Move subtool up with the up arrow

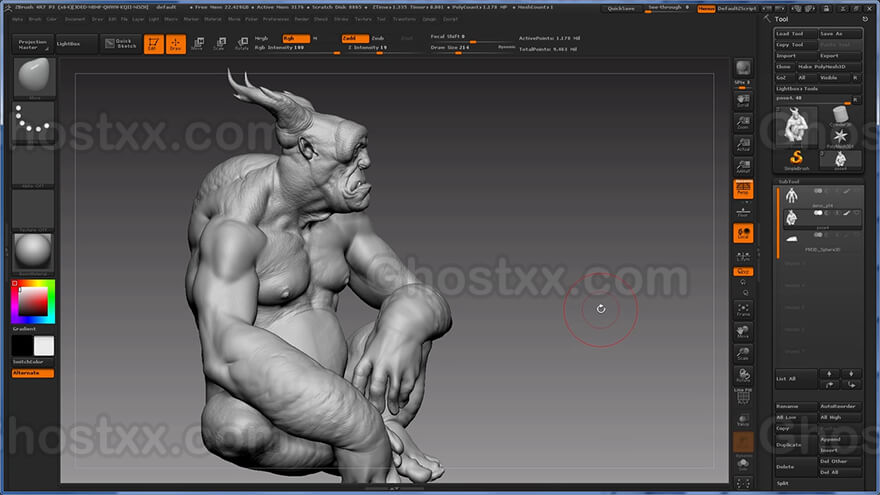pyautogui.click(x=829, y=374)
